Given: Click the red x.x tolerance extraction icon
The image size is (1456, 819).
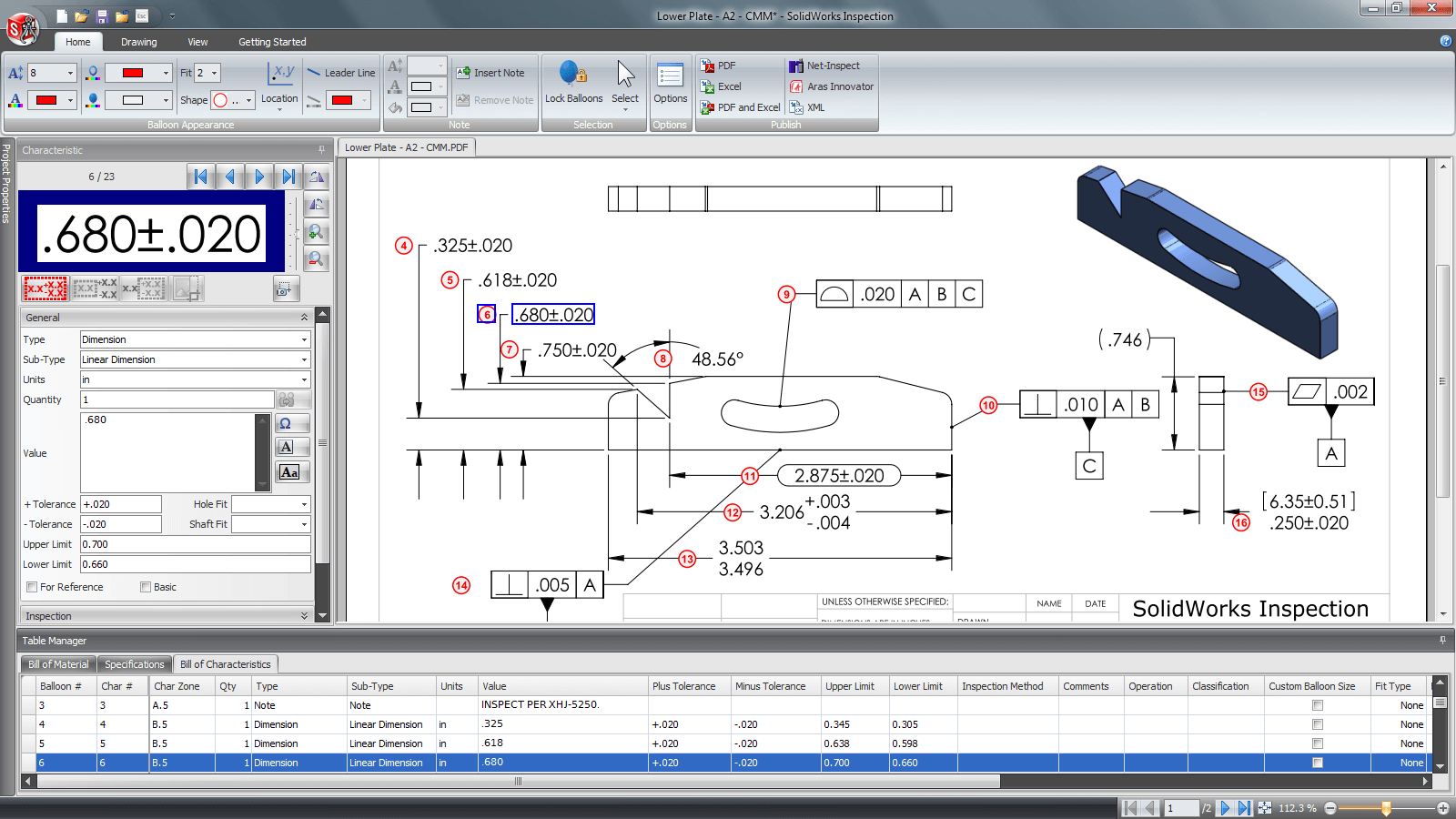Looking at the screenshot, I should (x=45, y=288).
